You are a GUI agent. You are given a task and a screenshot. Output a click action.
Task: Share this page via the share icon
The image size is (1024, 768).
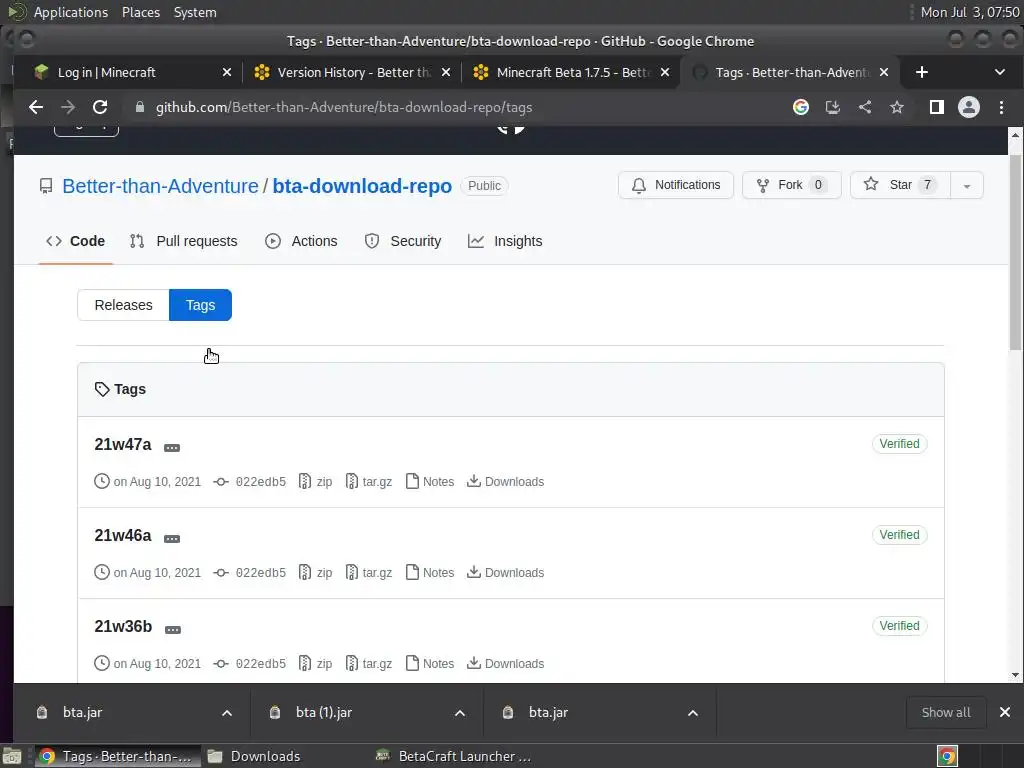[x=865, y=107]
